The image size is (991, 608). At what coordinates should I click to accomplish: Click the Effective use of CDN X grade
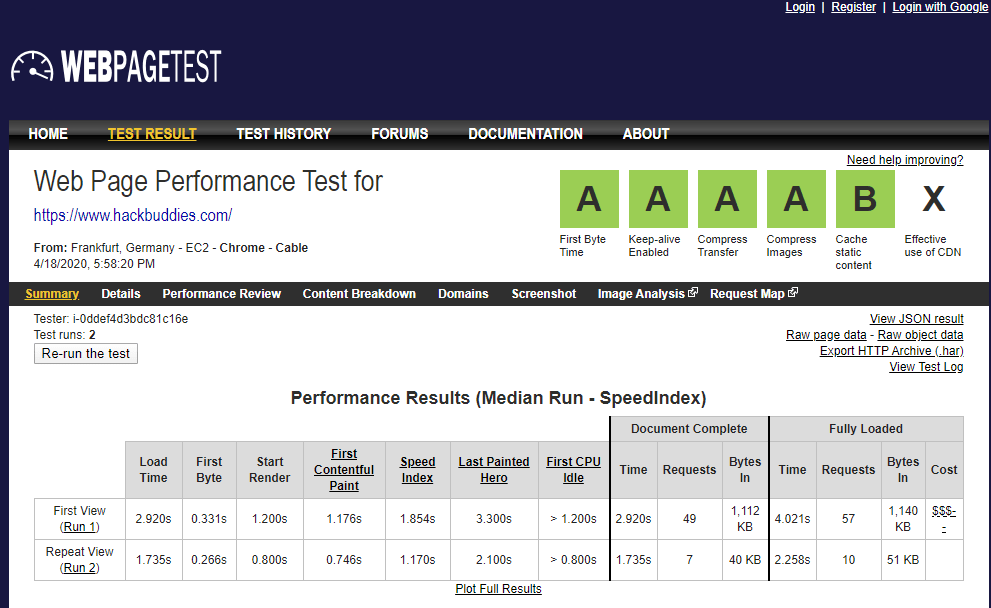933,198
